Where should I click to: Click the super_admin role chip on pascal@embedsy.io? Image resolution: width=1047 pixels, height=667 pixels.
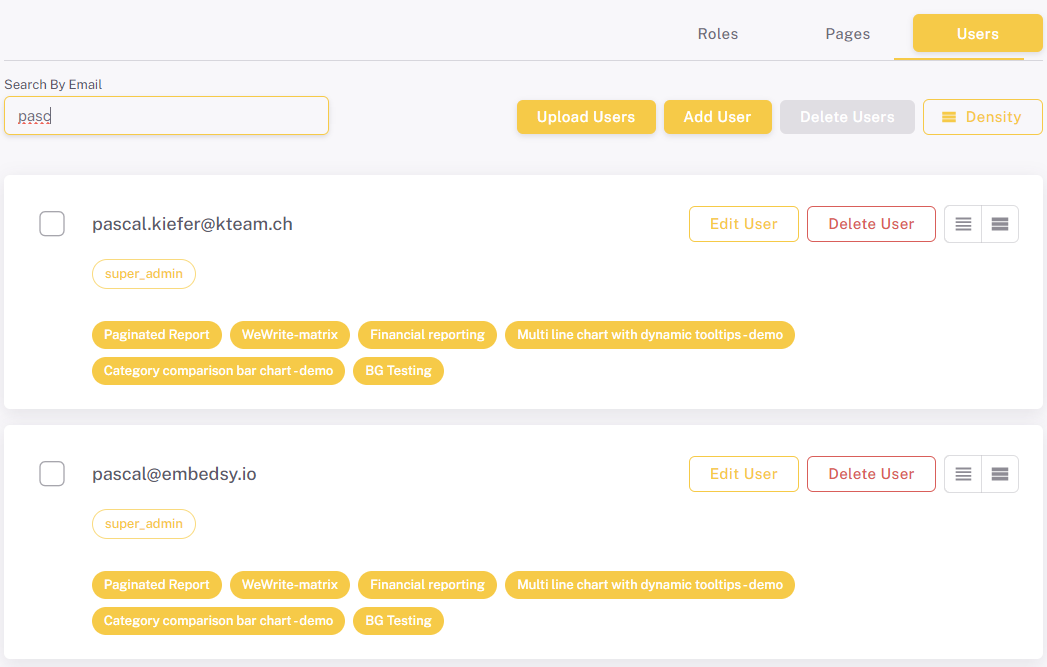(x=144, y=523)
